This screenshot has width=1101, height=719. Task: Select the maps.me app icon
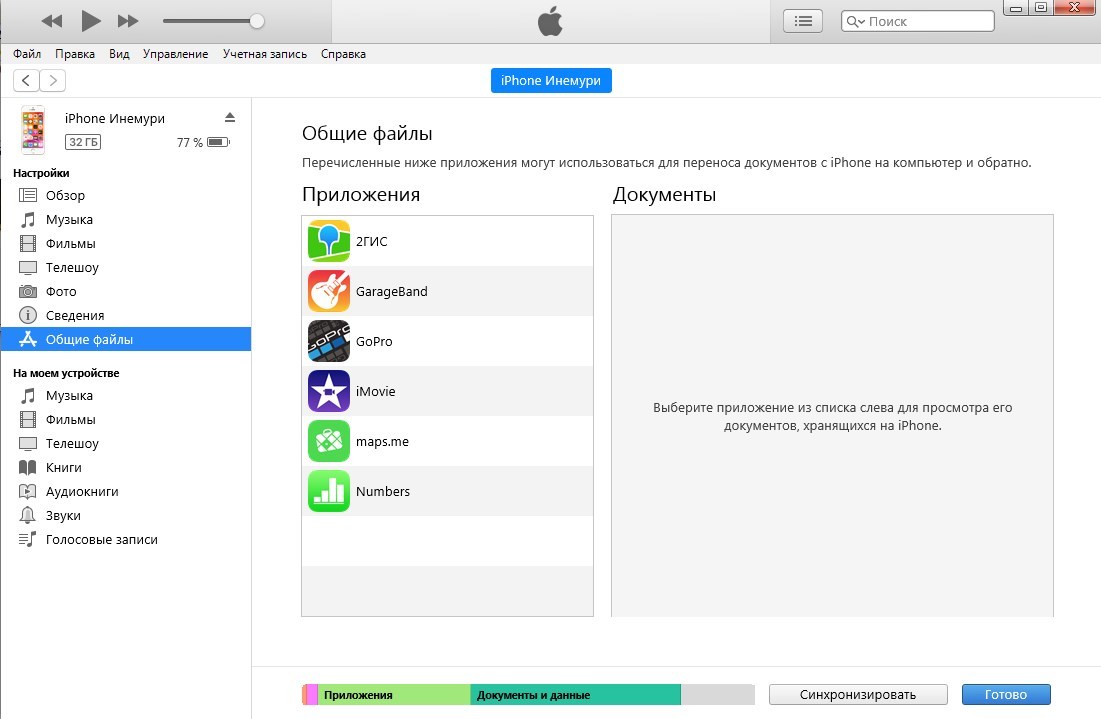[x=329, y=441]
